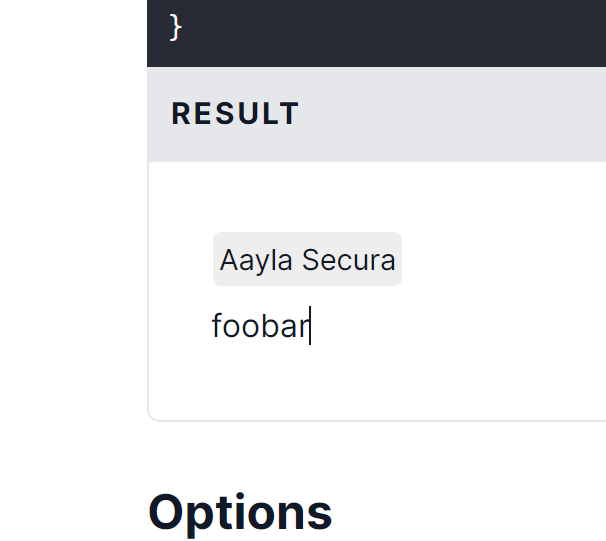This screenshot has width=606, height=541.
Task: Click the dark code block right of the brace
Action: 400,30
